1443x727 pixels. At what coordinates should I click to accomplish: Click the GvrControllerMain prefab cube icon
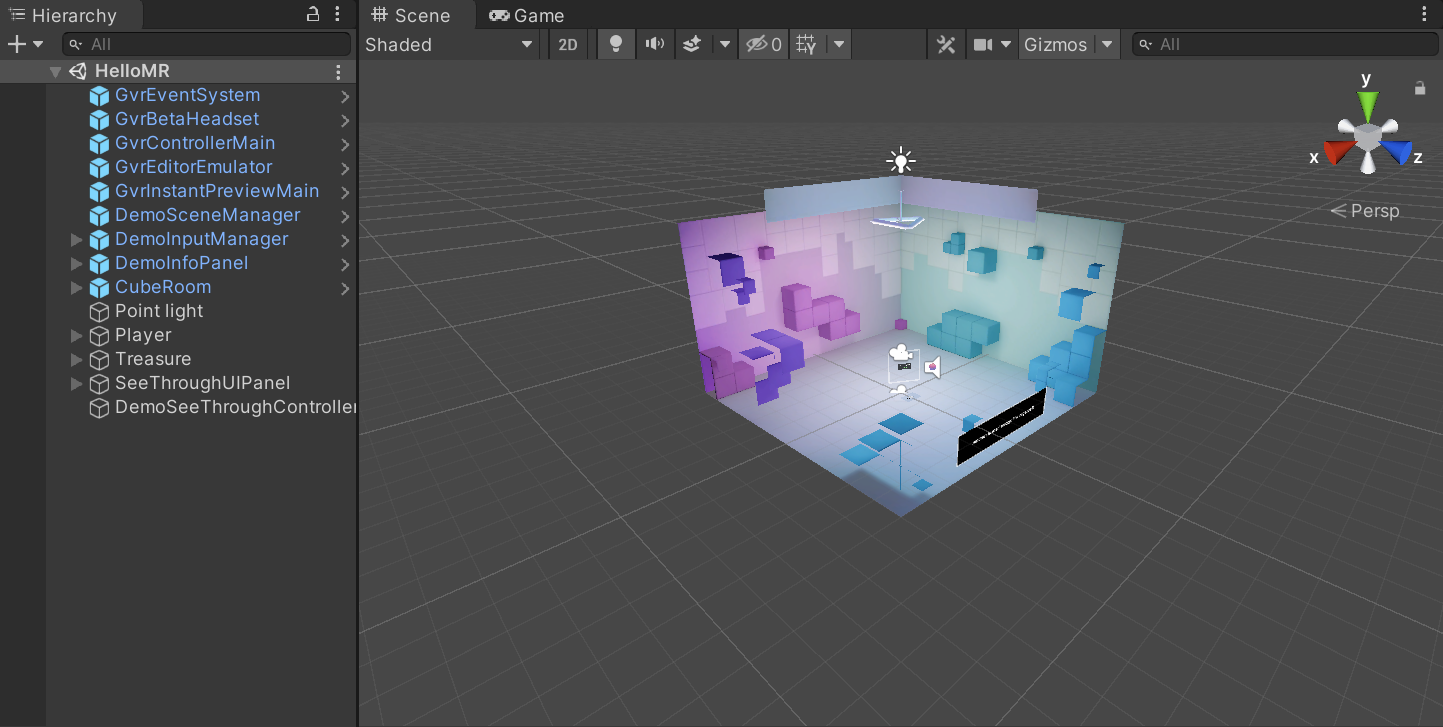[x=99, y=144]
